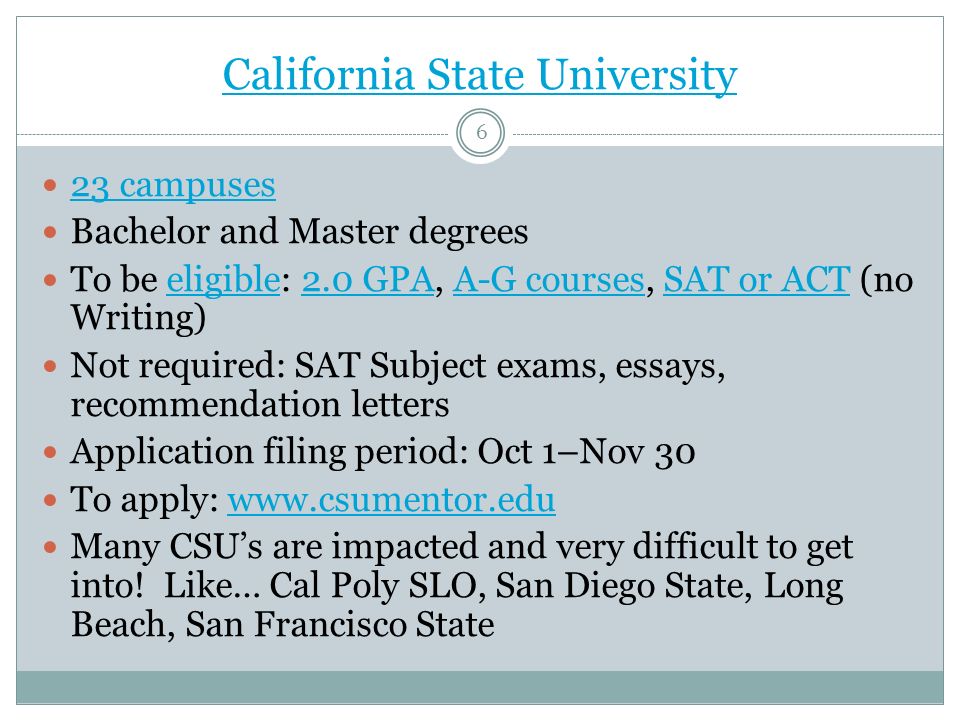Click the bullet before To apply

[x=50, y=500]
